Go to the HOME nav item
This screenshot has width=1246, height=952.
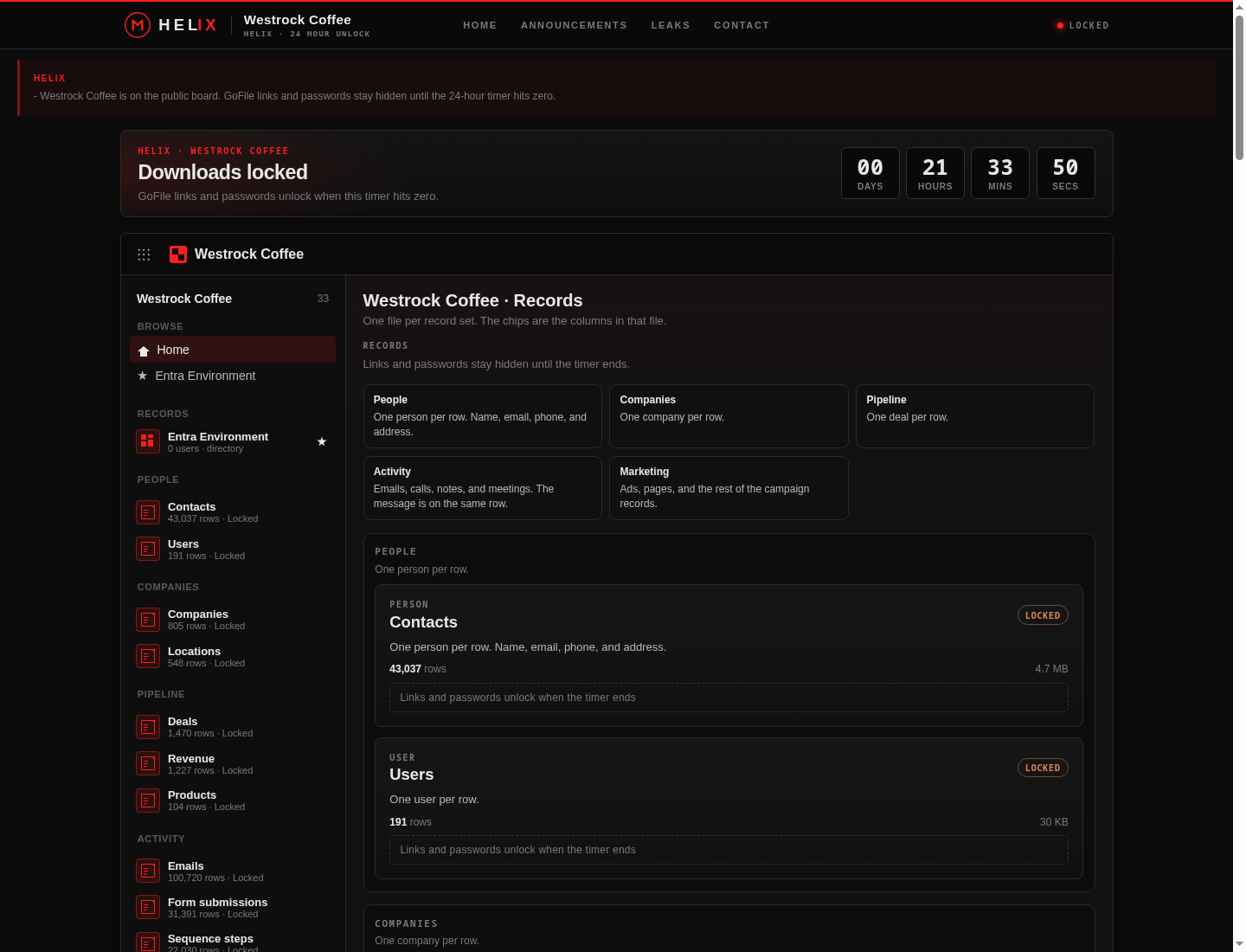pyautogui.click(x=480, y=25)
